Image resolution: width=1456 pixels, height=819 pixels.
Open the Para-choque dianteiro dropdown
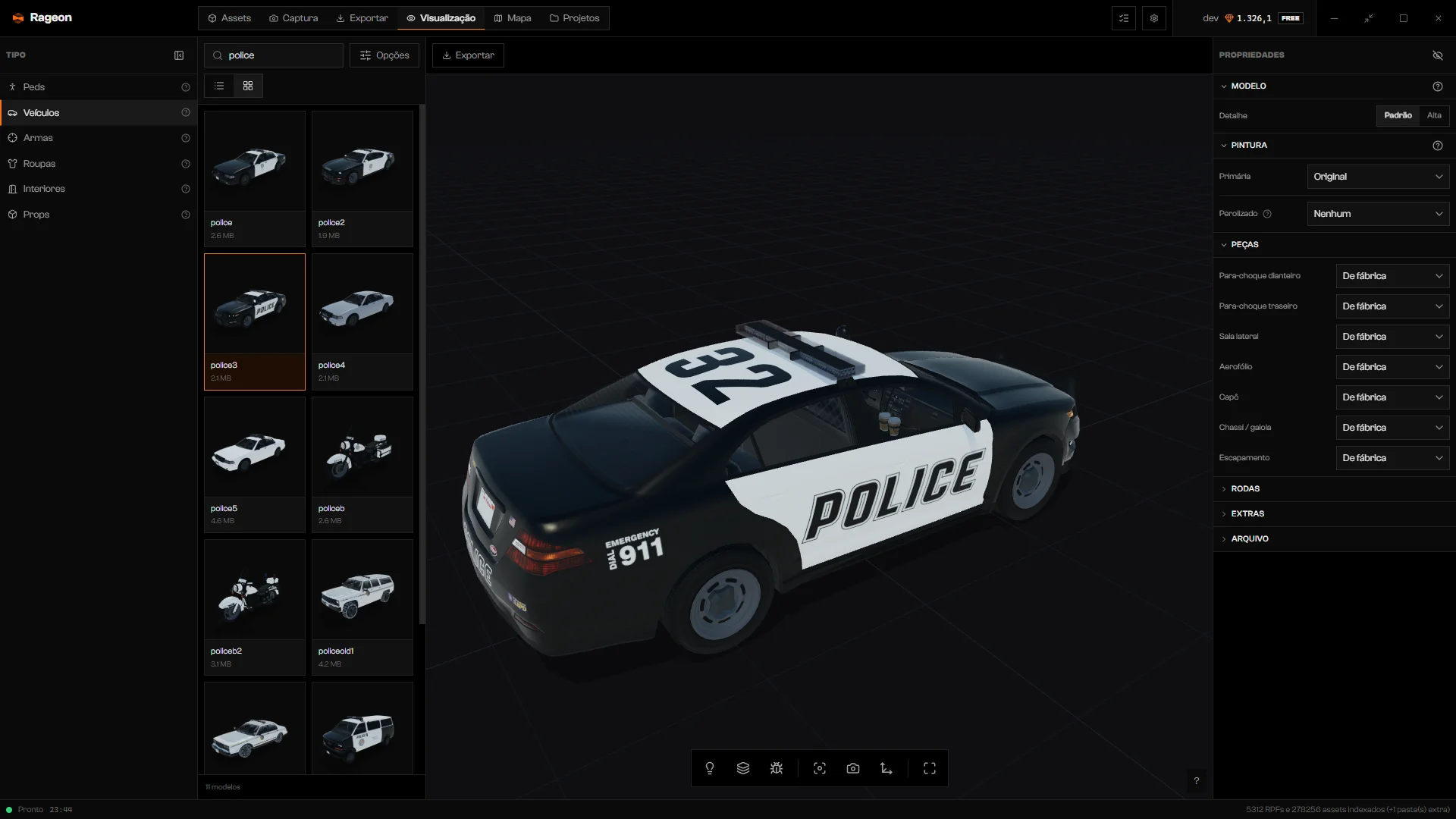(x=1393, y=276)
